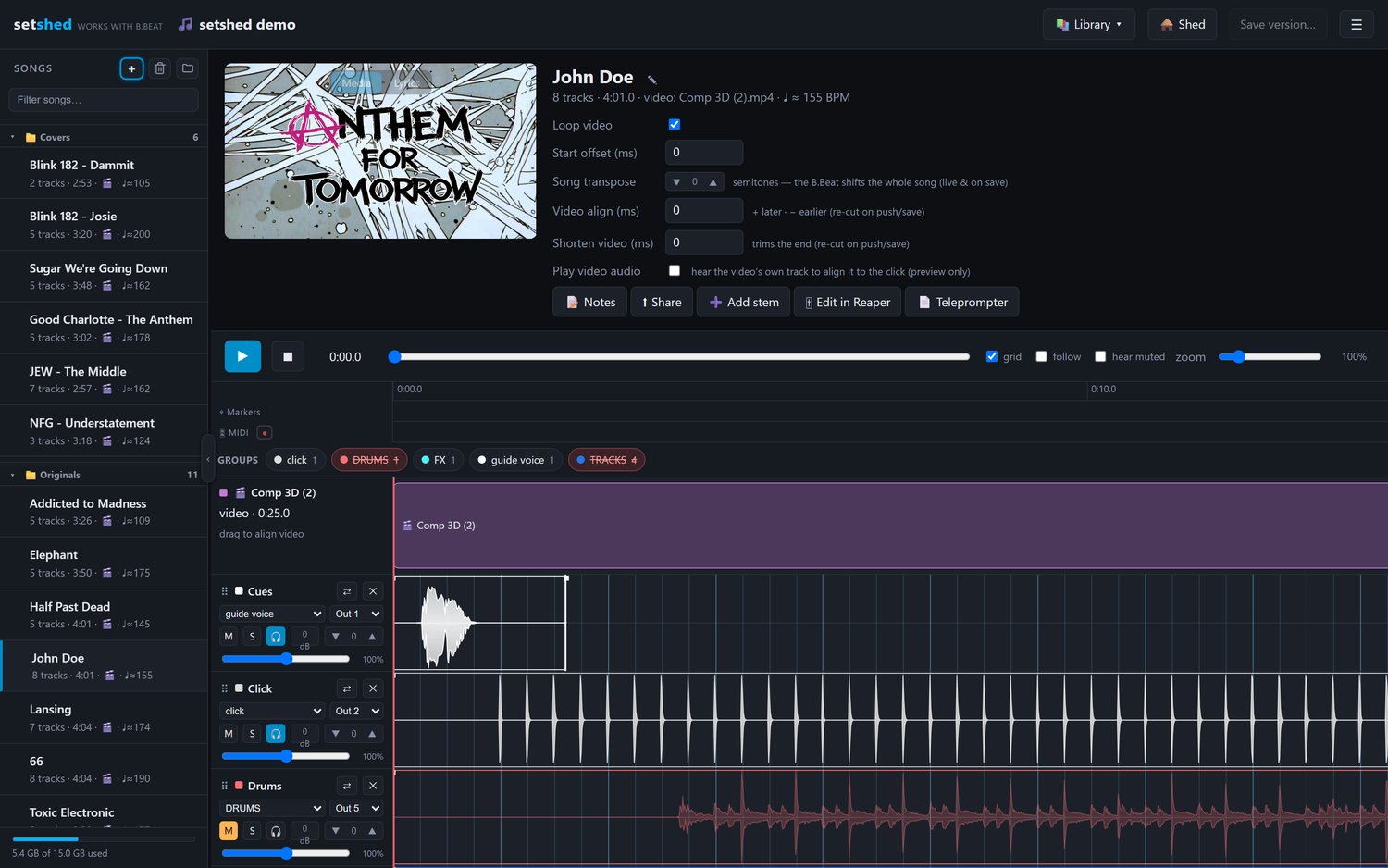
Task: Rename John Doe with the pencil icon
Action: [651, 79]
